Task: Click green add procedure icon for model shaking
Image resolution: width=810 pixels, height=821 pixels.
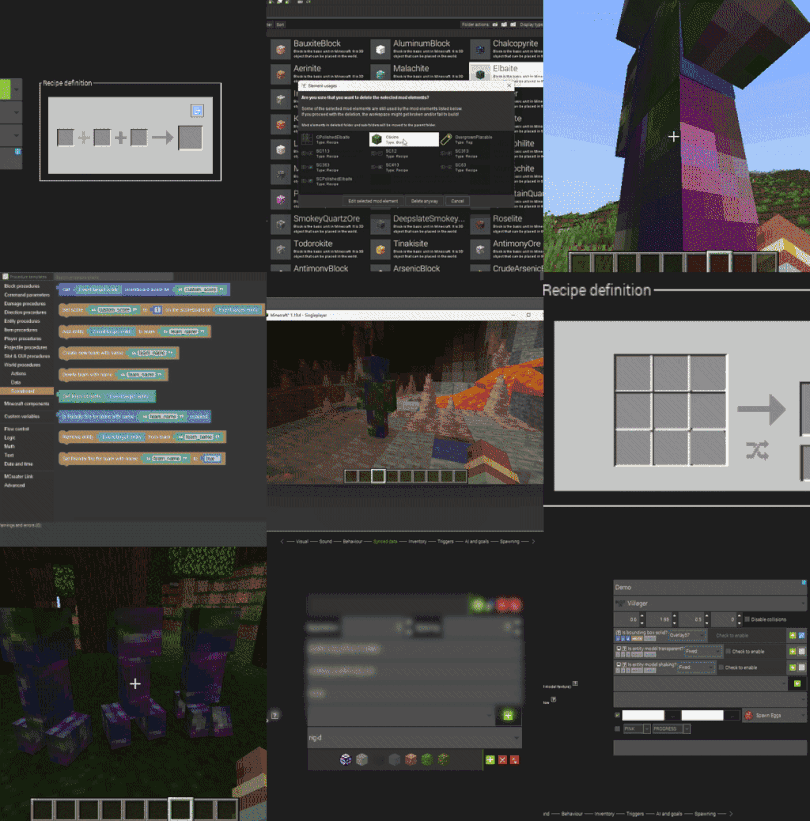Action: [x=792, y=667]
